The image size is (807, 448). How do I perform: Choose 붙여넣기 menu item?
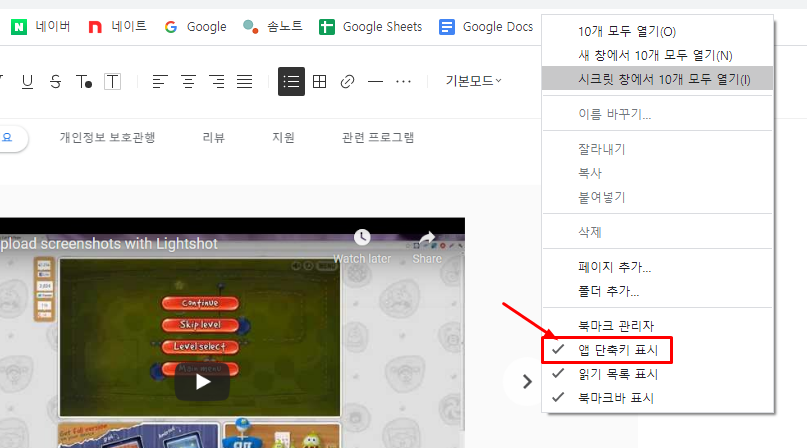point(657,197)
